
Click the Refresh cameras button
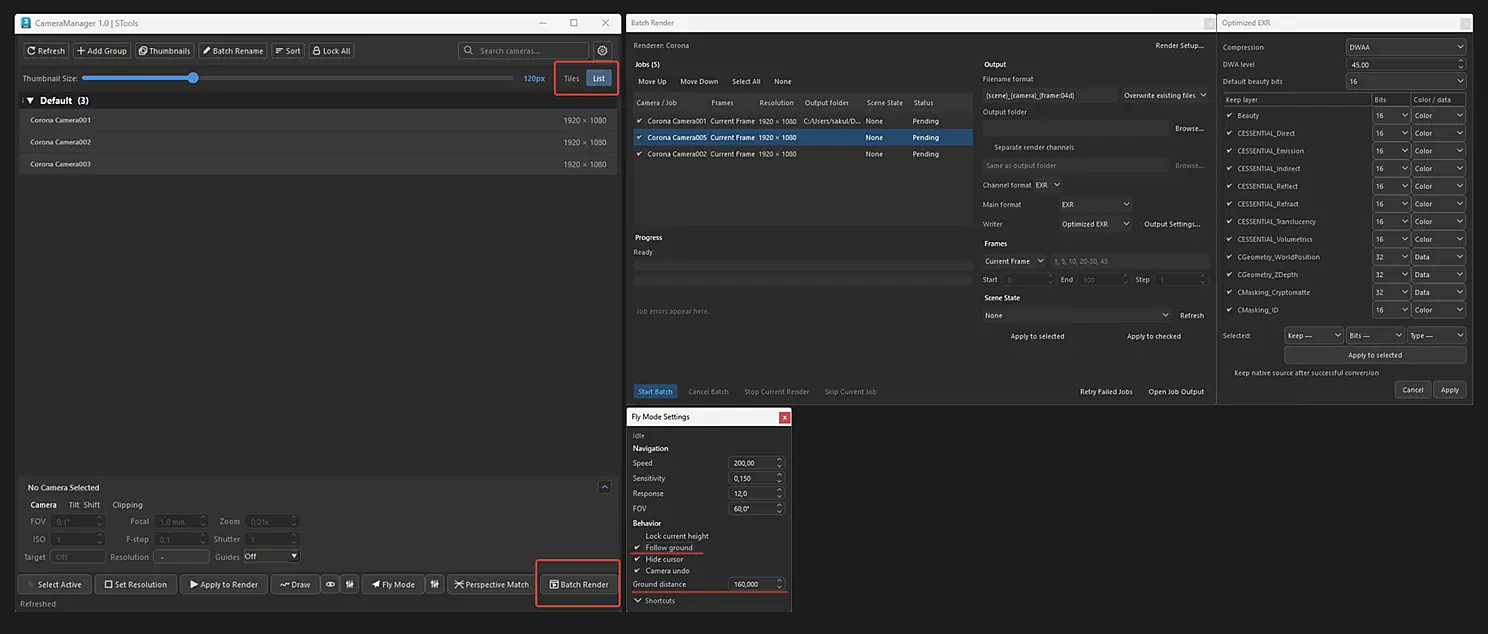click(x=46, y=51)
